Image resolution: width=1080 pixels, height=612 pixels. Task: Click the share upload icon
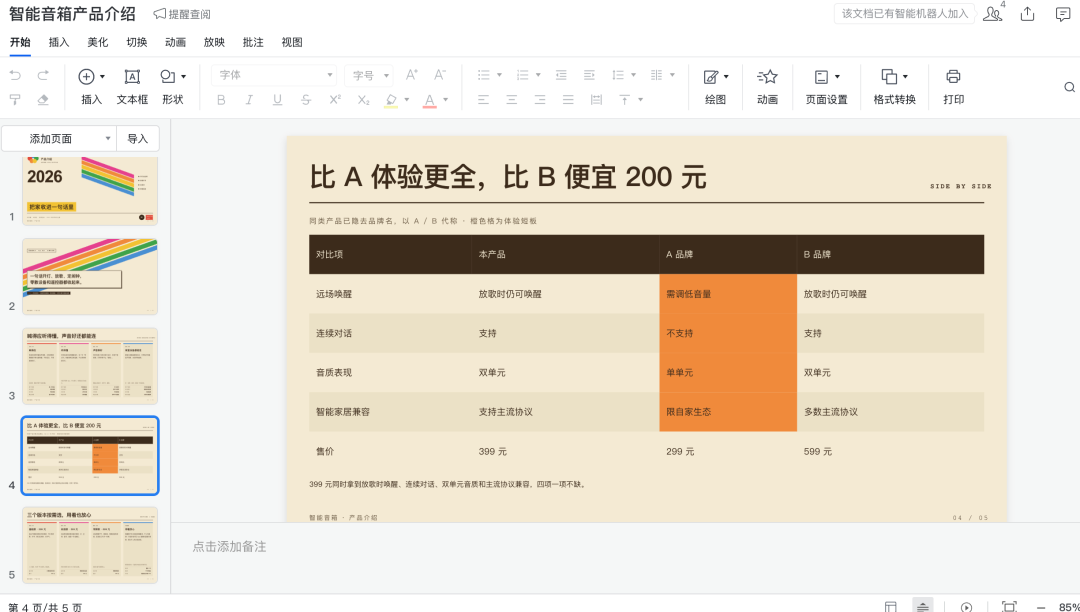(x=1028, y=14)
